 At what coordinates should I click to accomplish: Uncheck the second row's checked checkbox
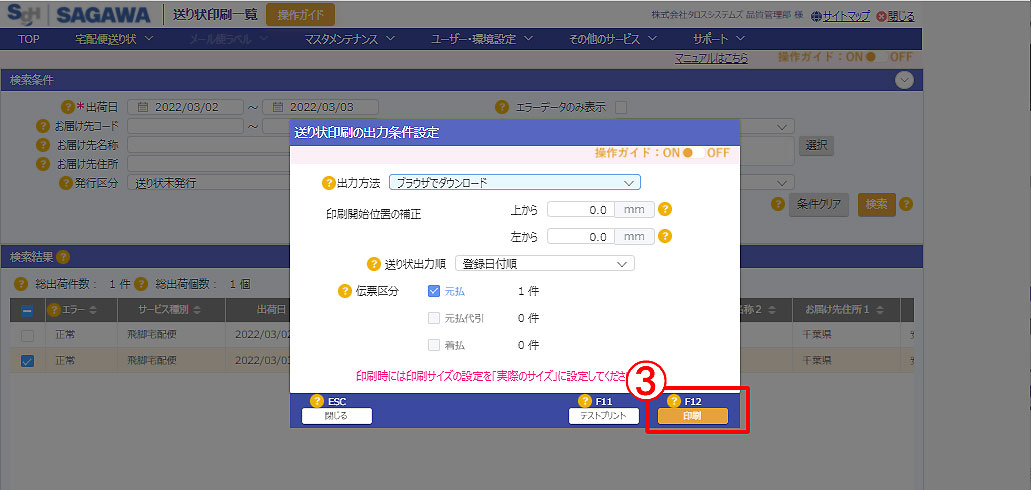click(27, 361)
